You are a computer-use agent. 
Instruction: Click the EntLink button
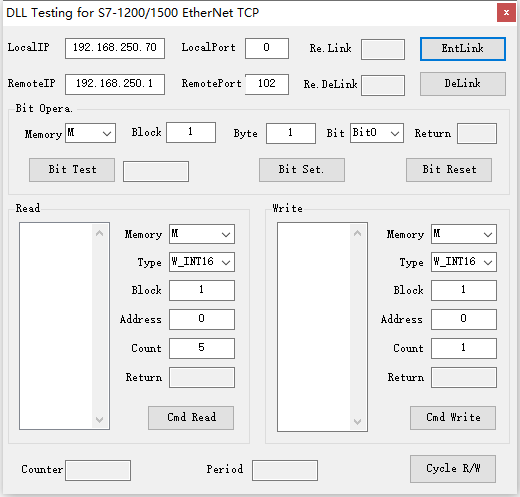point(463,49)
